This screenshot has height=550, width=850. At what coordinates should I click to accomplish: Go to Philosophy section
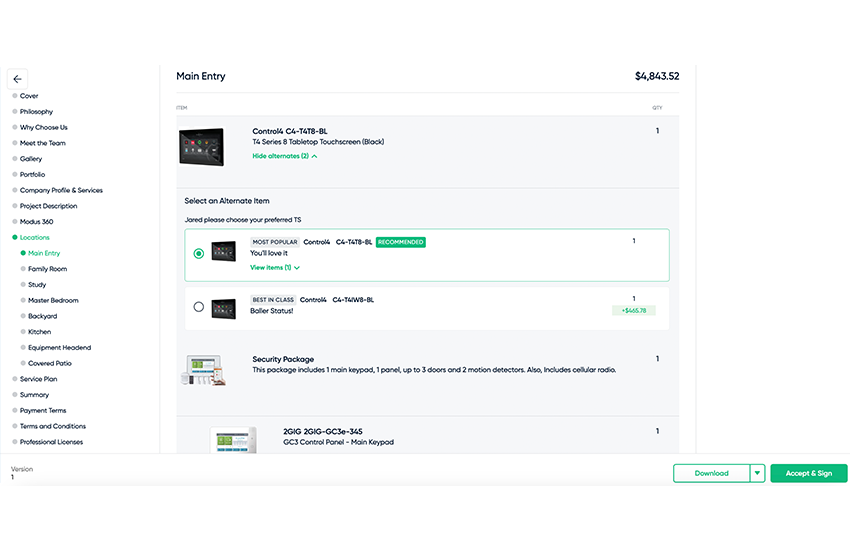point(36,112)
